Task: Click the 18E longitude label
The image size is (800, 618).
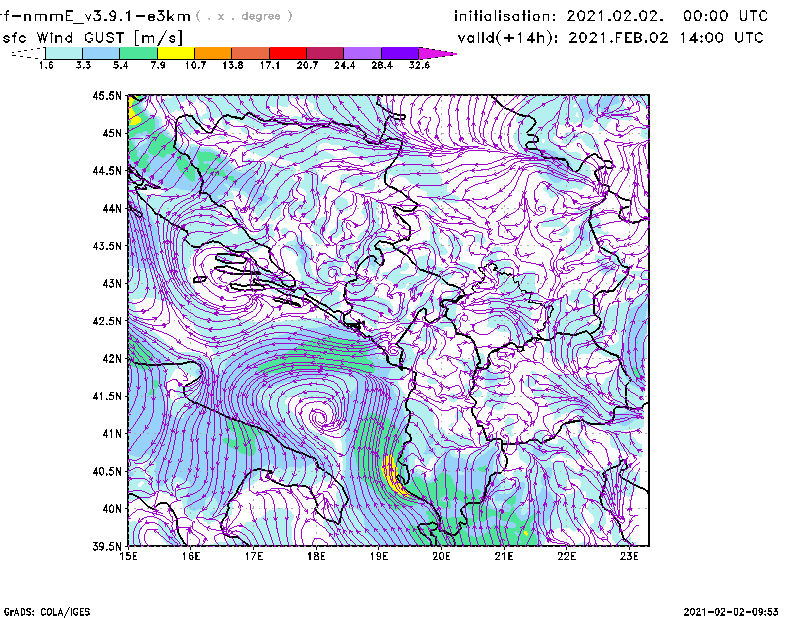Action: [316, 556]
